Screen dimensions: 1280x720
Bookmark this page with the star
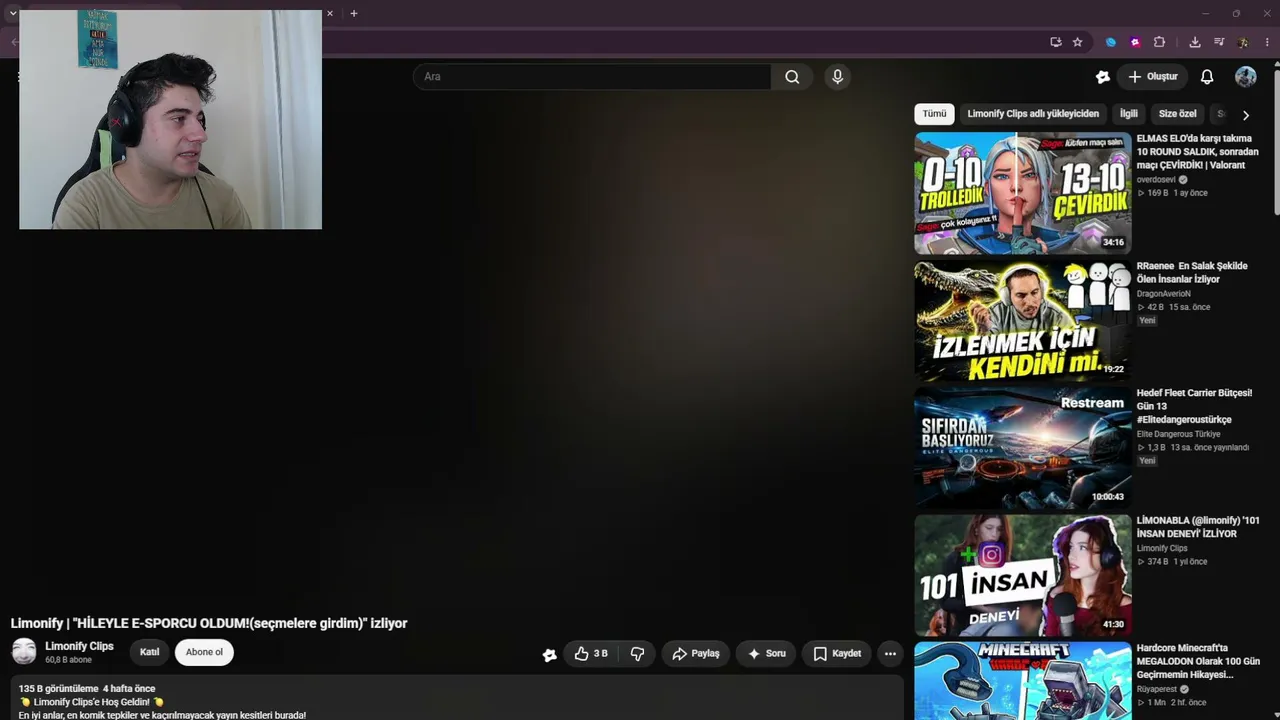point(1077,42)
